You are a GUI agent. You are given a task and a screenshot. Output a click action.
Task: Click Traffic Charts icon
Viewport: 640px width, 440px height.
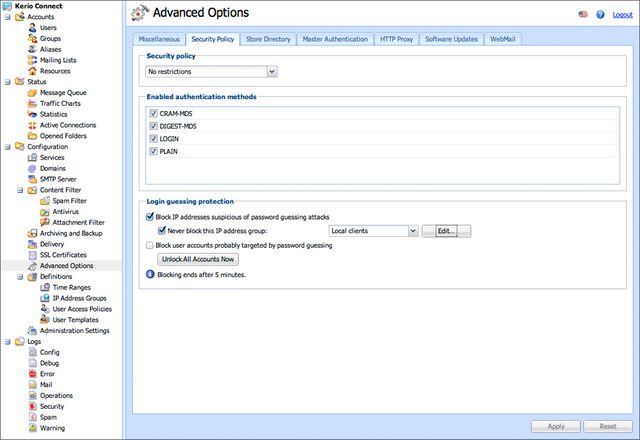[33, 103]
